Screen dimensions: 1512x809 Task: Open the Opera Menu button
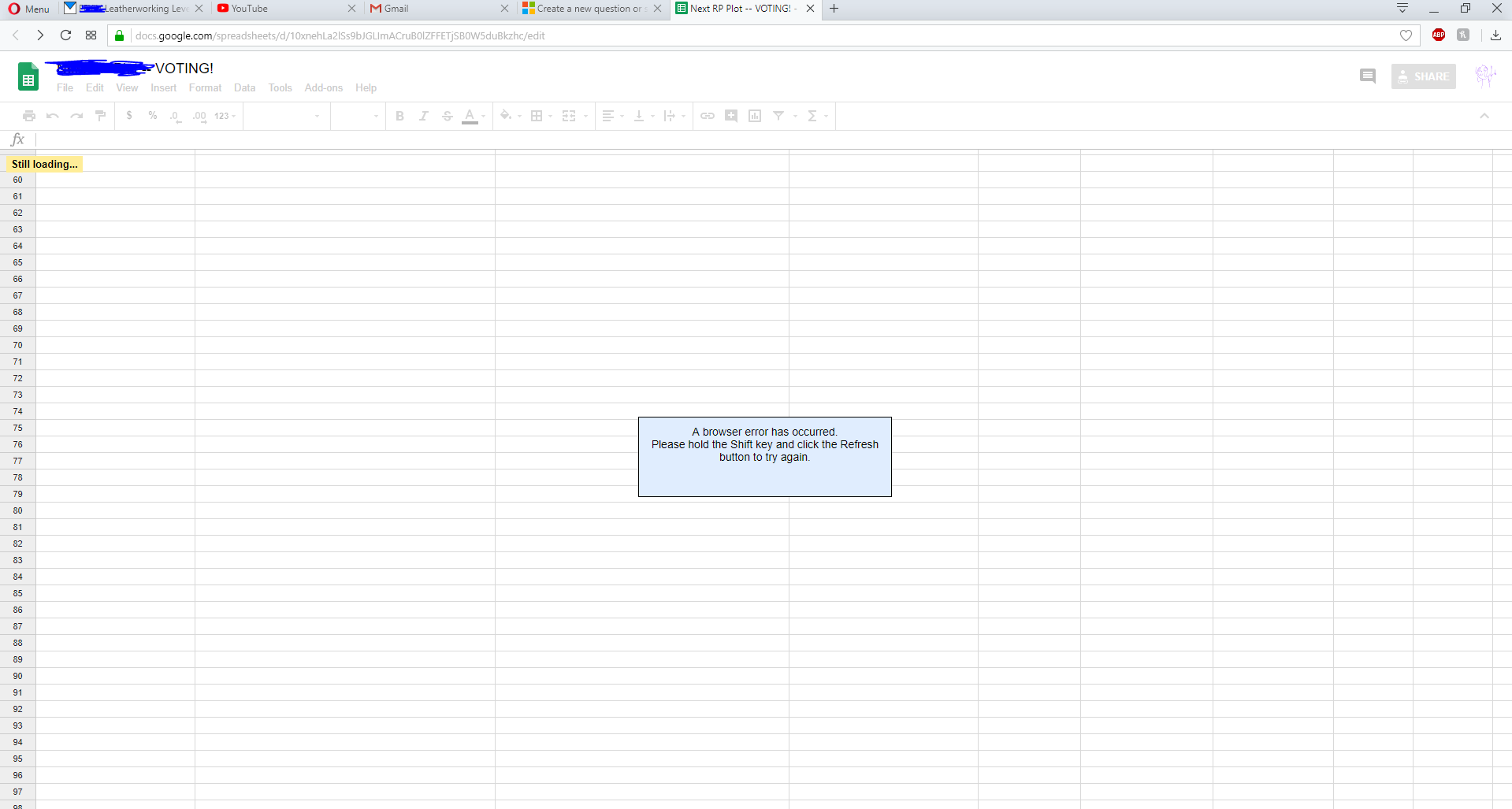29,9
